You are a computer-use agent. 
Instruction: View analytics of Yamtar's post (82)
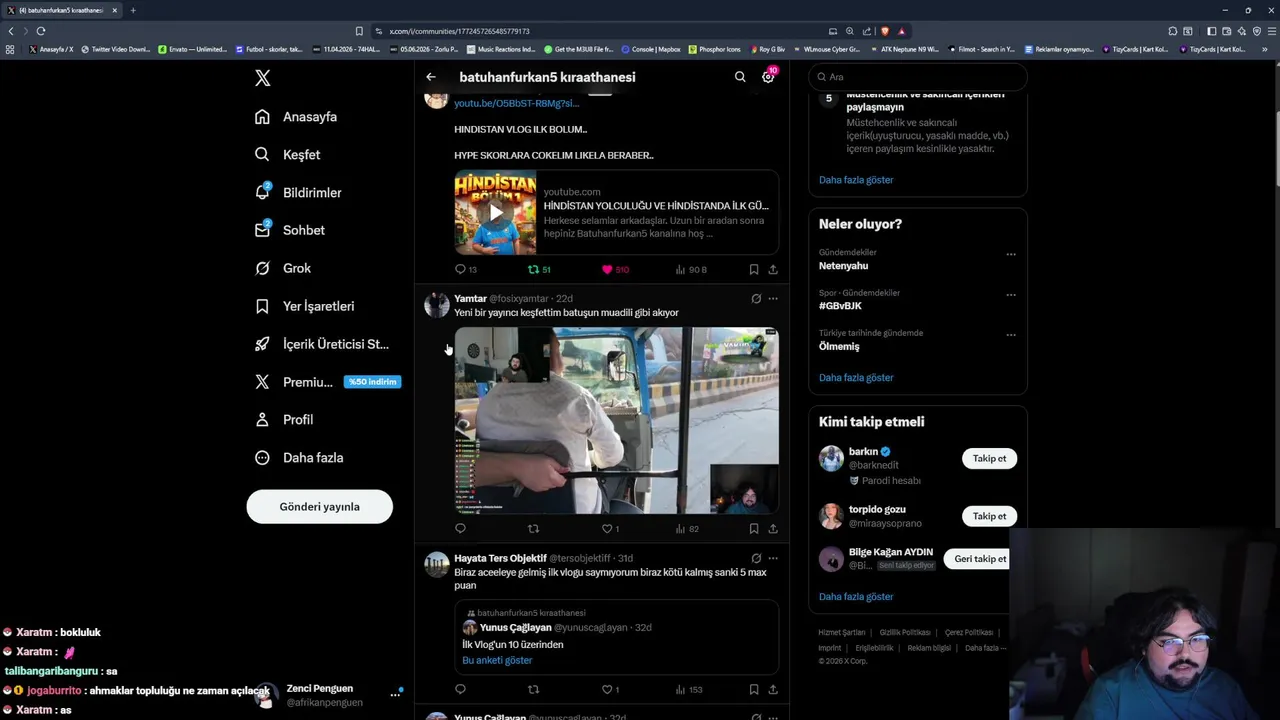click(687, 529)
